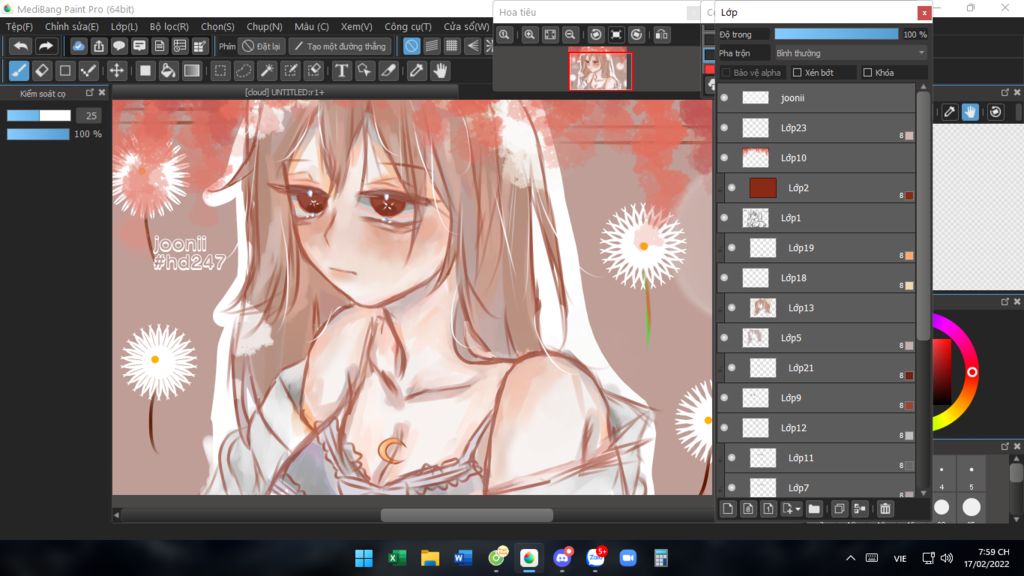Open the Pha trộn blend mode dropdown

[x=850, y=52]
